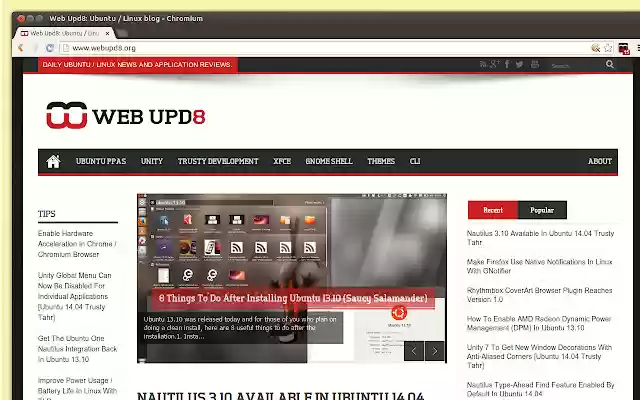Image resolution: width=640 pixels, height=400 pixels.
Task: Open the About menu item
Action: (x=600, y=161)
